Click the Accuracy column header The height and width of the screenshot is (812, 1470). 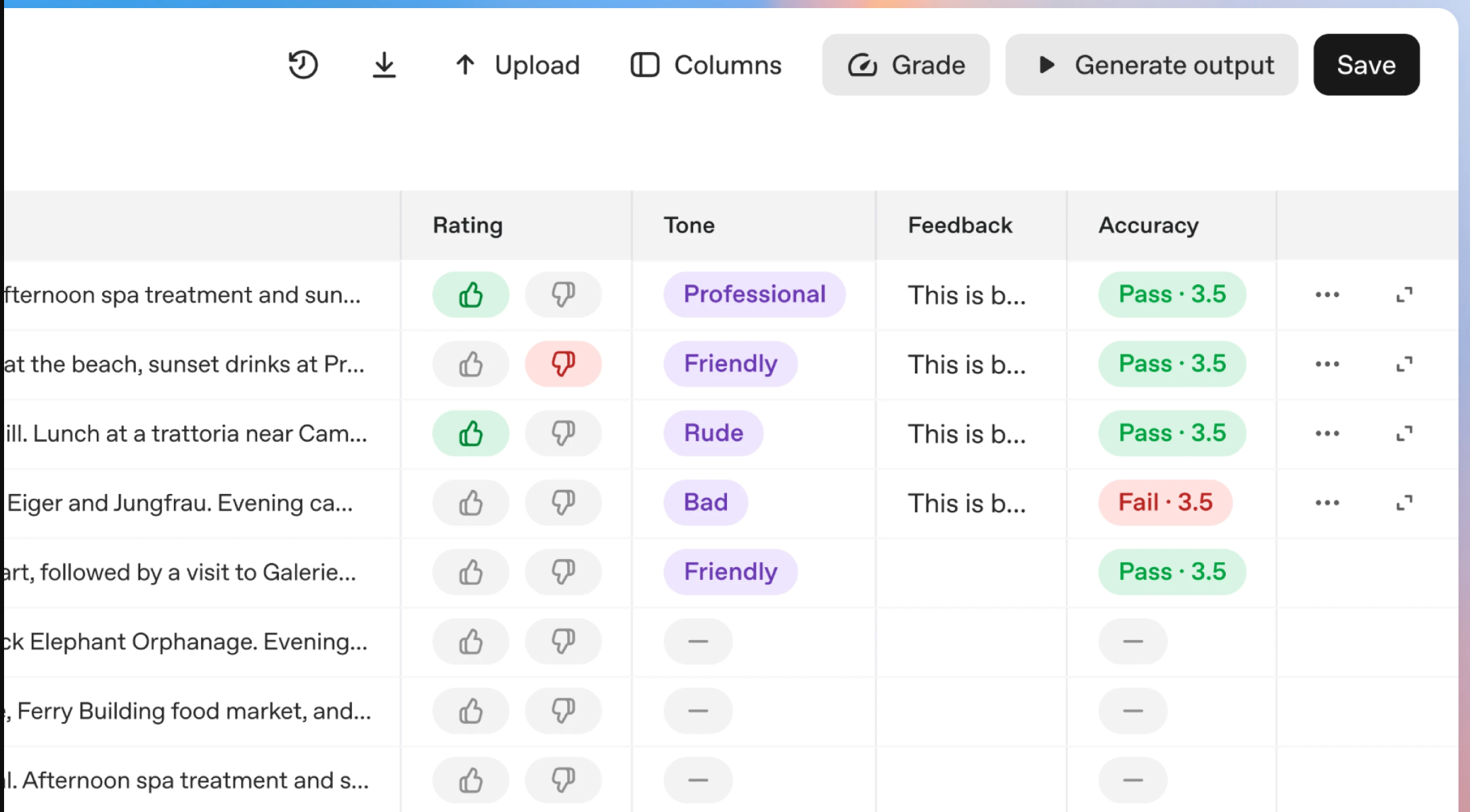(1148, 225)
